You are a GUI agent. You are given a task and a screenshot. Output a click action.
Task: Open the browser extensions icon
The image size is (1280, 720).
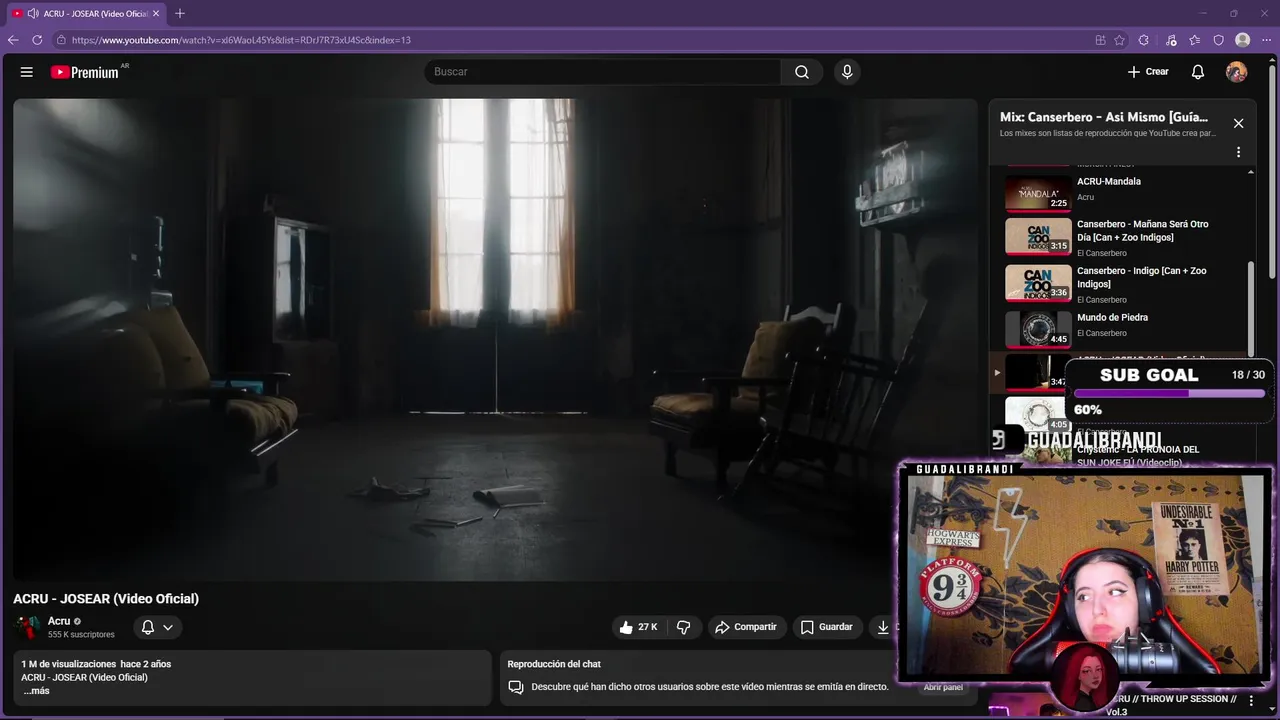[1146, 40]
